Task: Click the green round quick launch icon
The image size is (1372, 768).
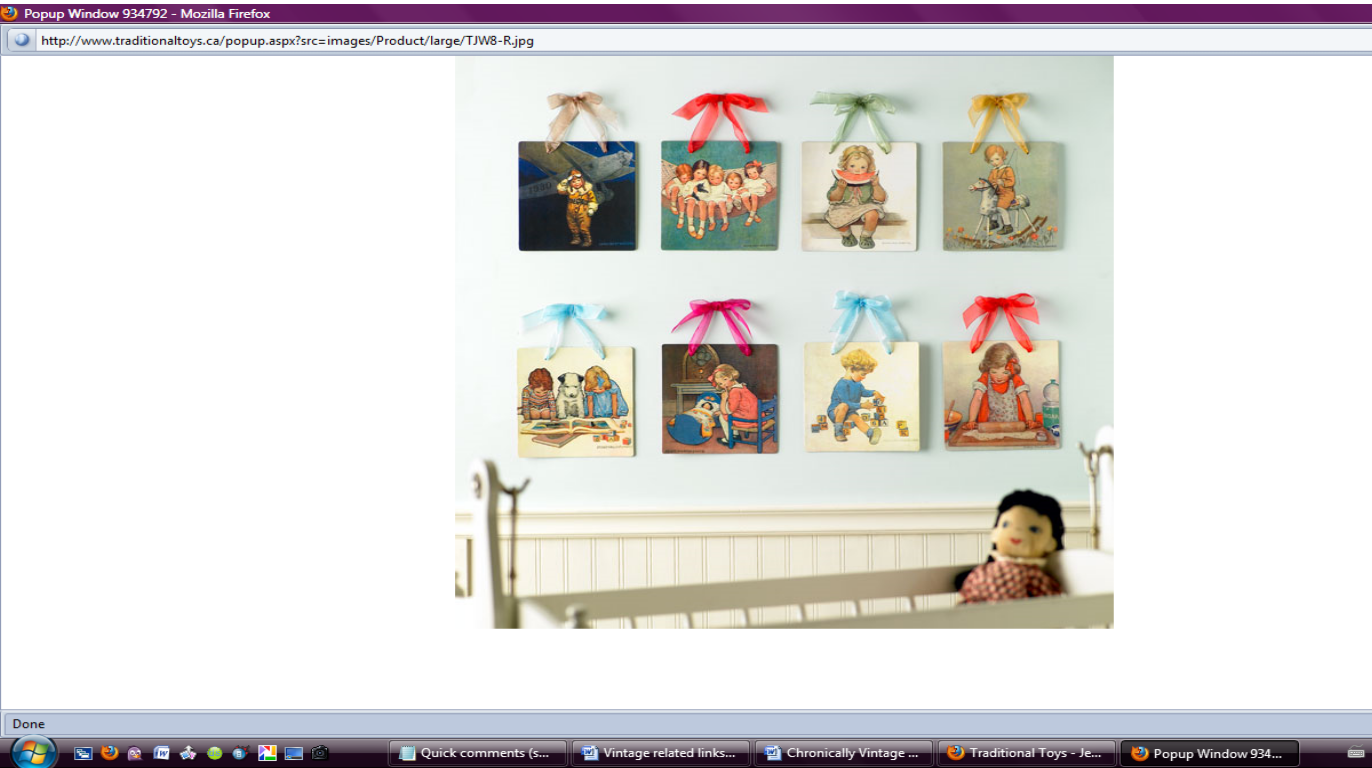Action: [214, 753]
